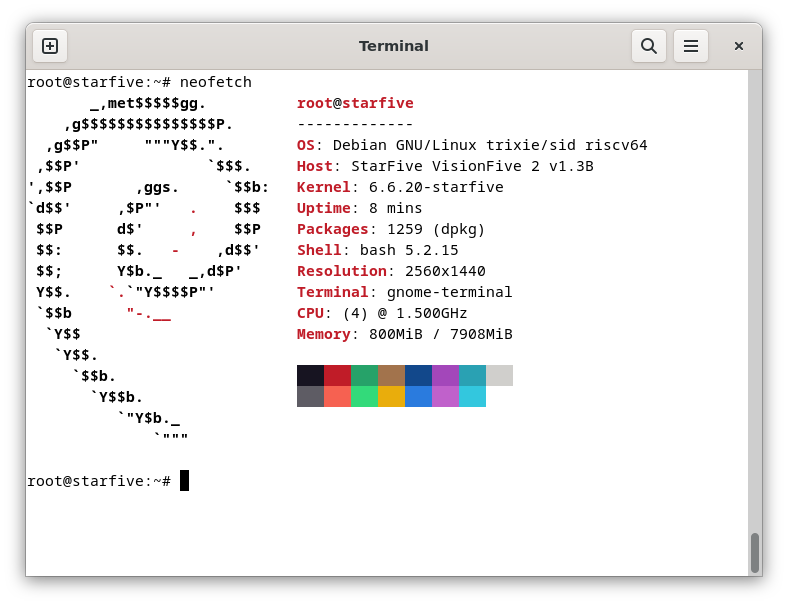Open a new terminal tab
The height and width of the screenshot is (605, 788).
pyautogui.click(x=50, y=46)
